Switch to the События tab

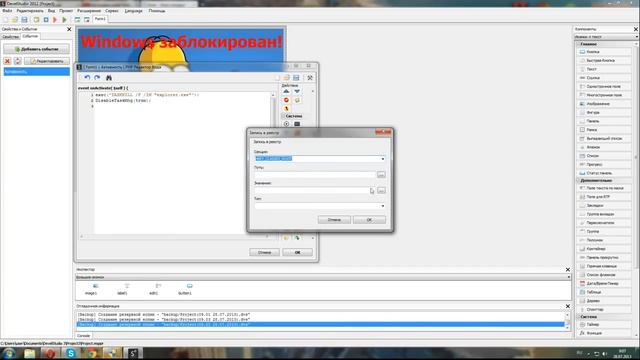(x=30, y=36)
